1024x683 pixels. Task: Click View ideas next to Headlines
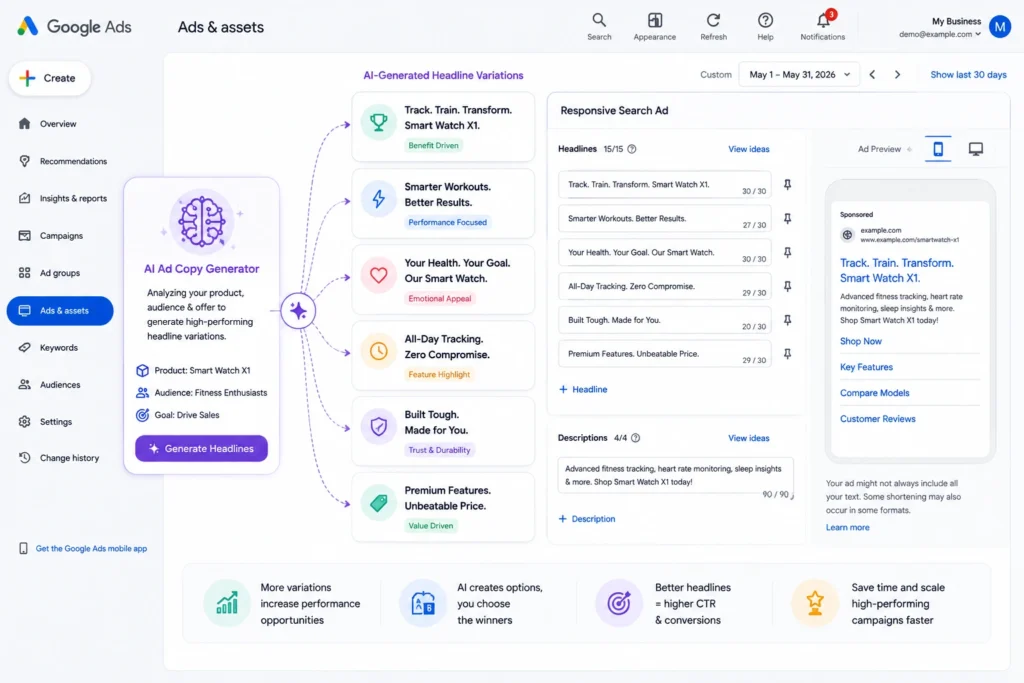pos(748,149)
